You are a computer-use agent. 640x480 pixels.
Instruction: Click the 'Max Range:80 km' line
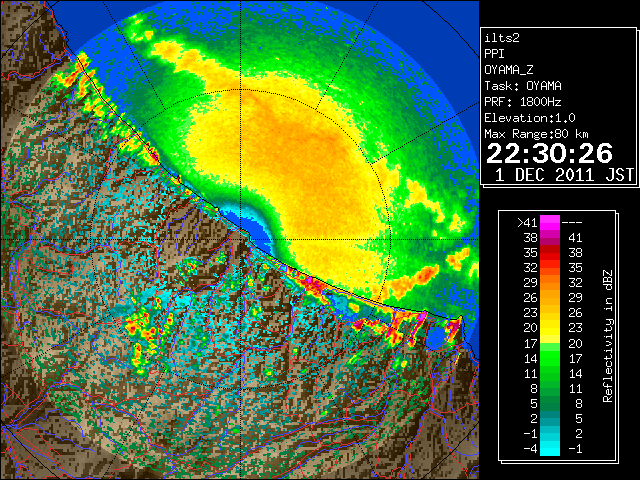(x=536, y=134)
